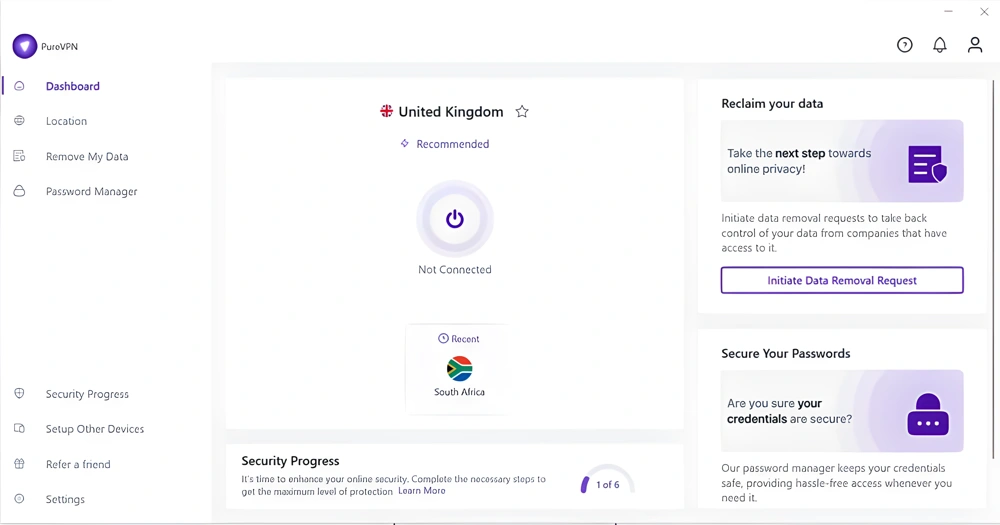The height and width of the screenshot is (525, 1000).
Task: Click the Recent clock icon
Action: [443, 338]
